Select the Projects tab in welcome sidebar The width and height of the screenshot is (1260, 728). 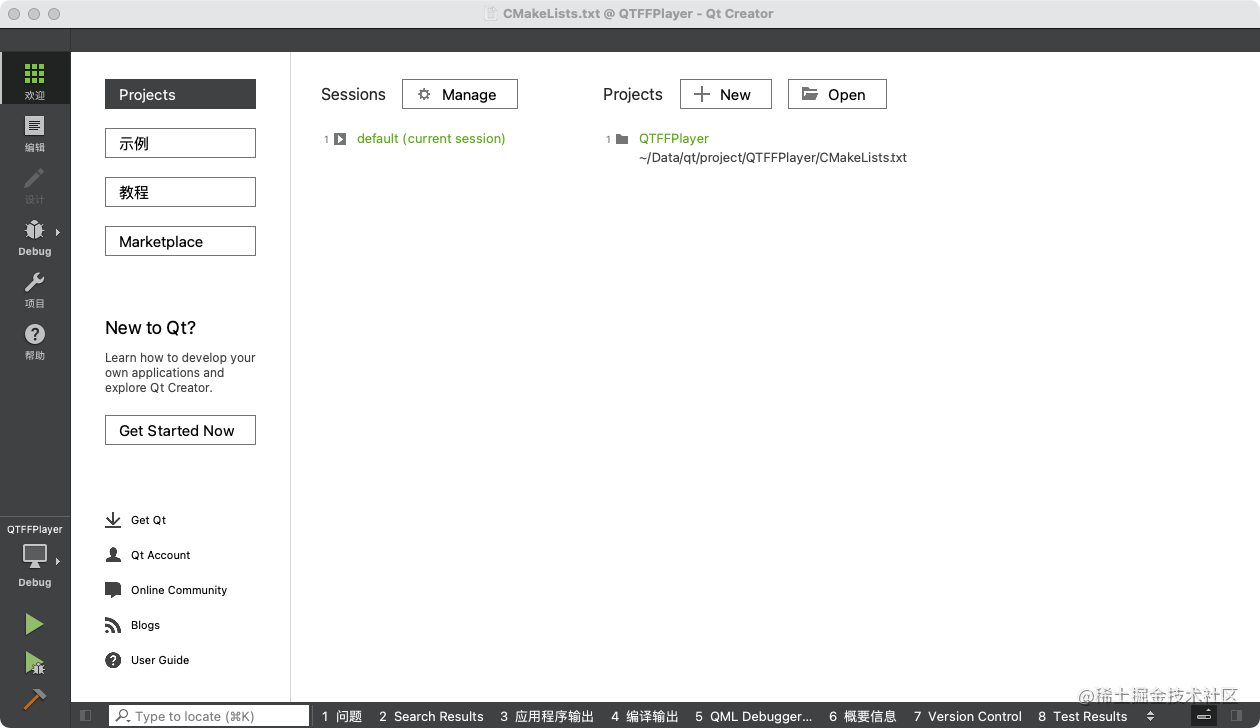pyautogui.click(x=180, y=94)
